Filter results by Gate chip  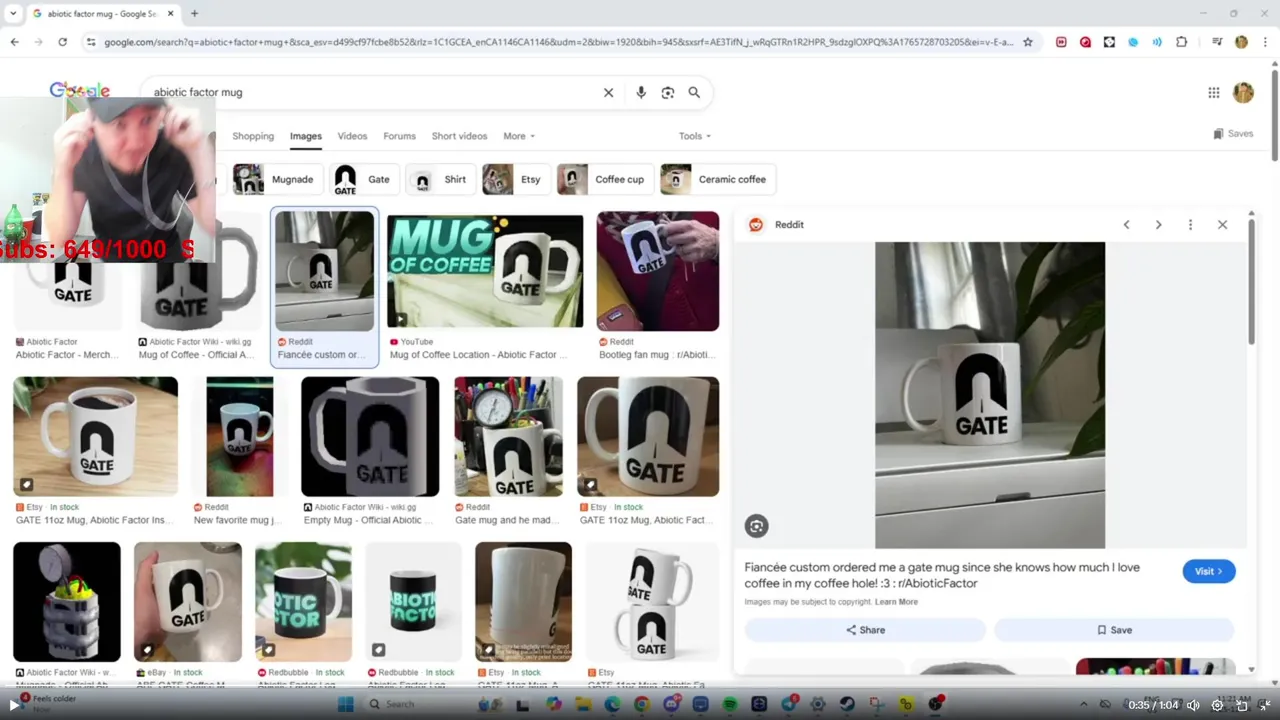click(364, 179)
